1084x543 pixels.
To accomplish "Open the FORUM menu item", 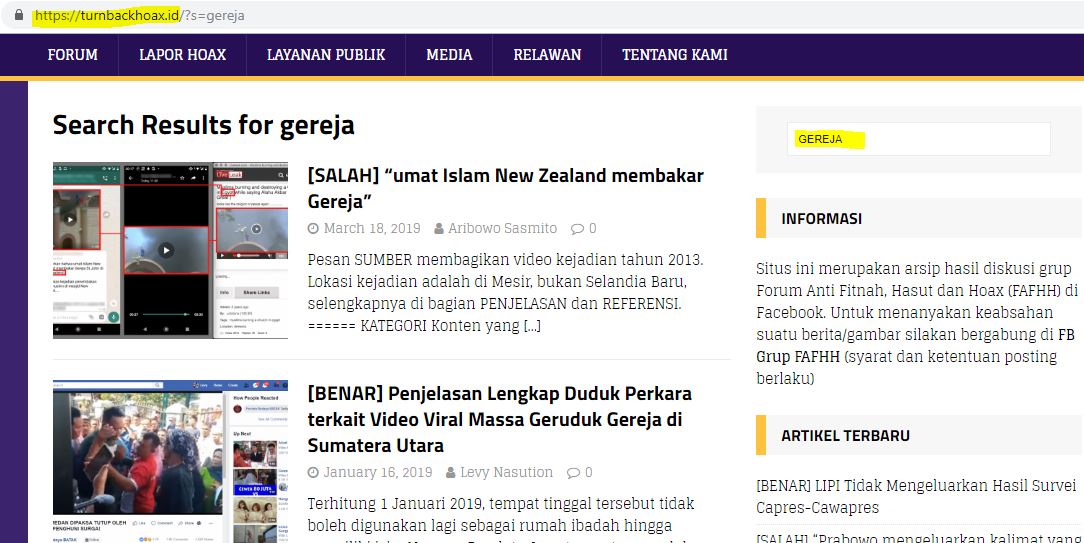I will 73,55.
